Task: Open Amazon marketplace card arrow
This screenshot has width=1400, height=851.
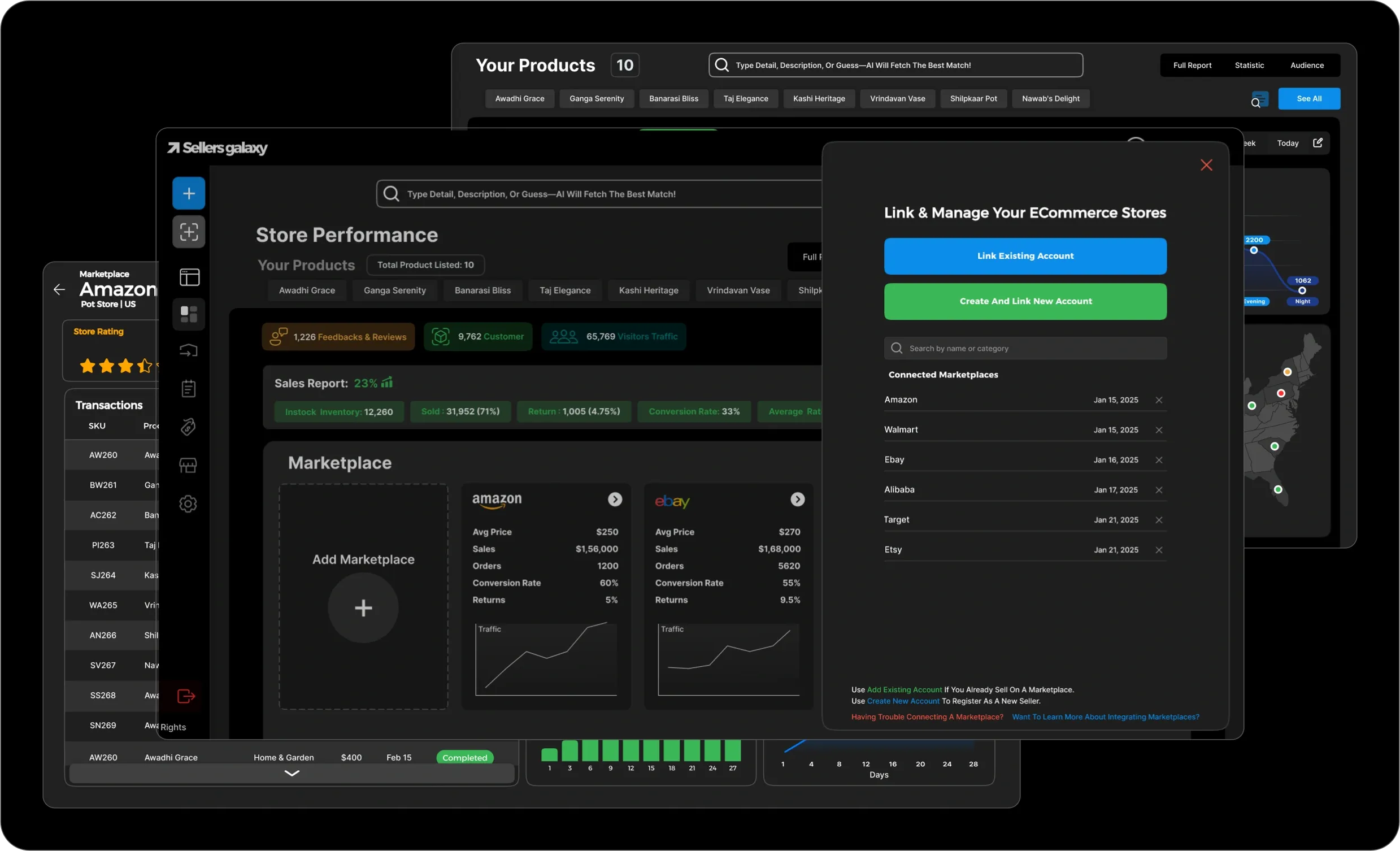Action: pos(615,499)
